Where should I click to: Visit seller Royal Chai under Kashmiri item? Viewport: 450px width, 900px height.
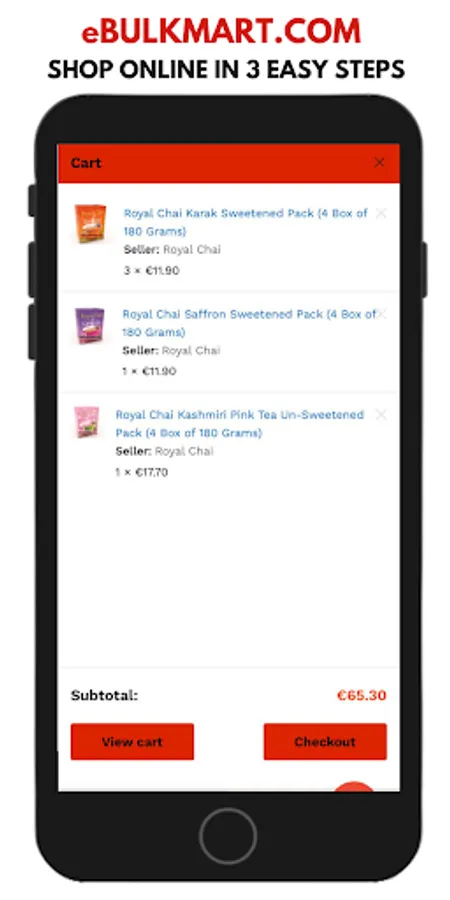[184, 452]
